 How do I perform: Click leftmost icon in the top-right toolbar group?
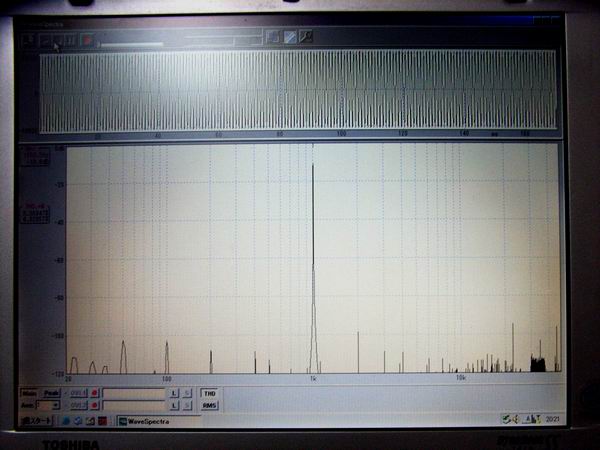pos(273,37)
